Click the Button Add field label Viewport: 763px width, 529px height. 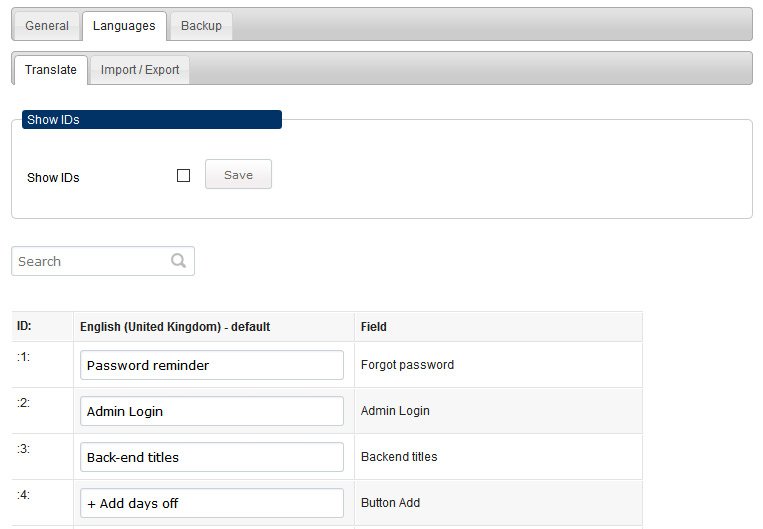[x=390, y=503]
